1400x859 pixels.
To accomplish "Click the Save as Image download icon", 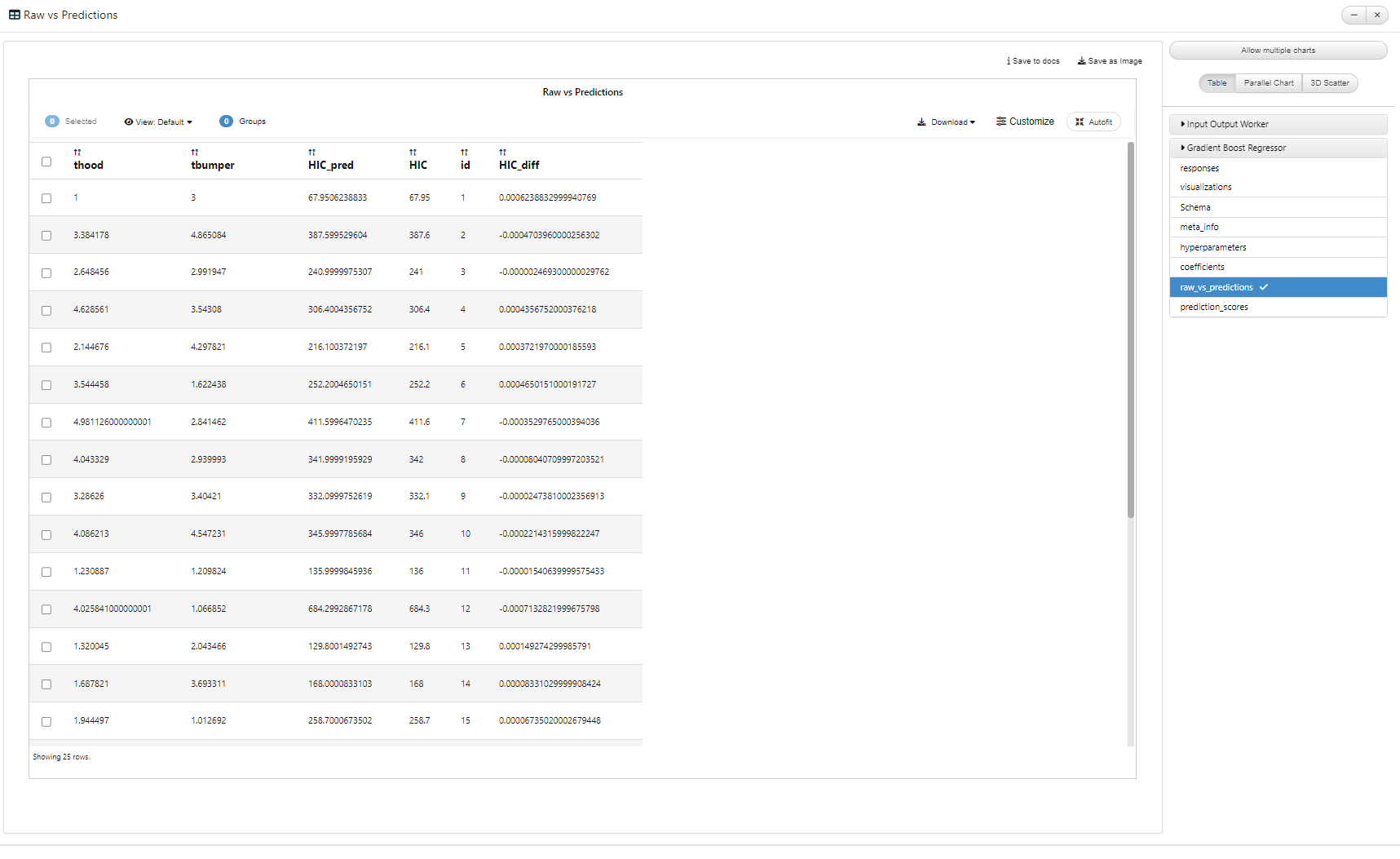I will (1081, 61).
